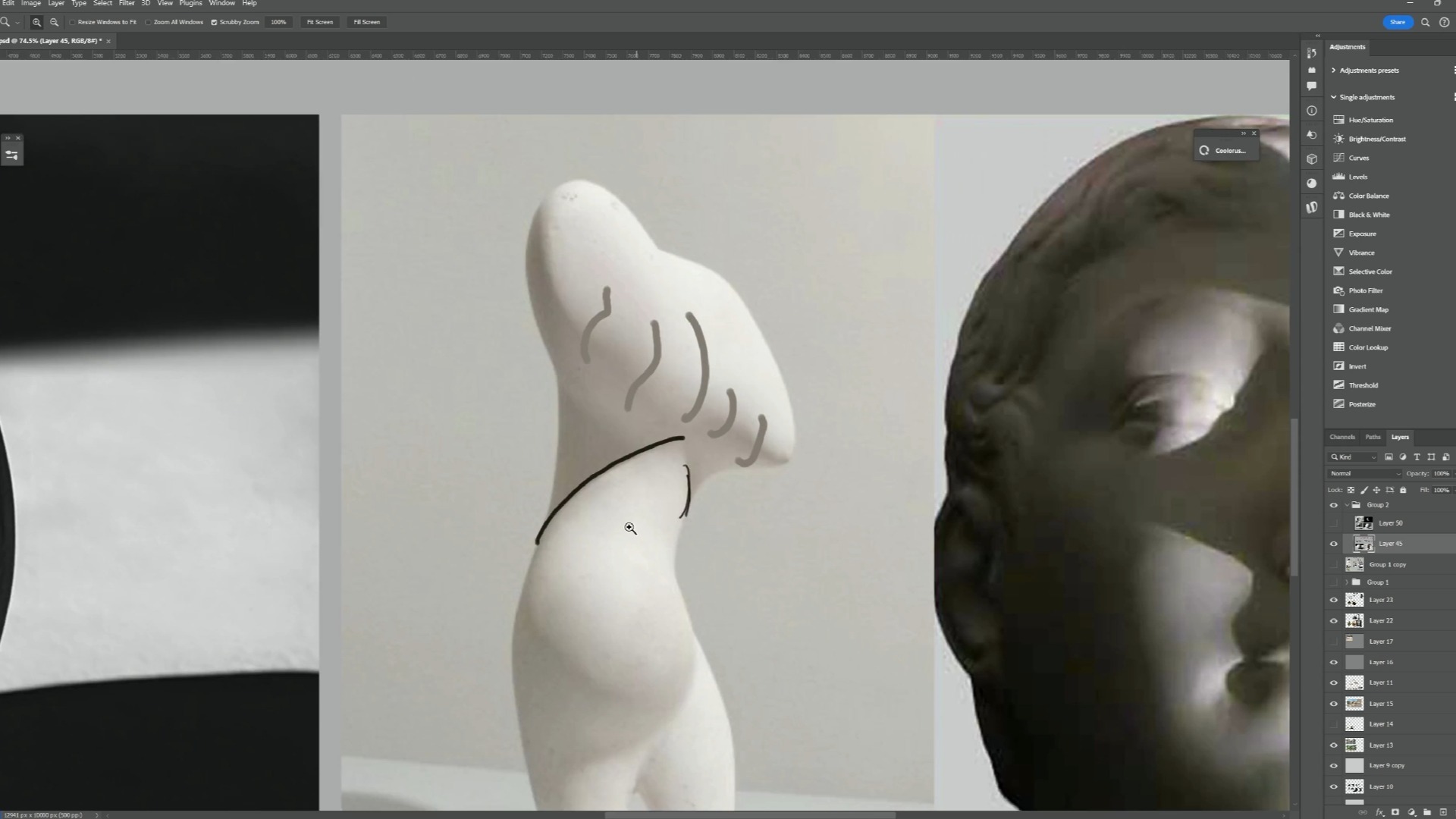Click the Hue/Saturation adjustment icon
The width and height of the screenshot is (1456, 819).
pyautogui.click(x=1338, y=120)
